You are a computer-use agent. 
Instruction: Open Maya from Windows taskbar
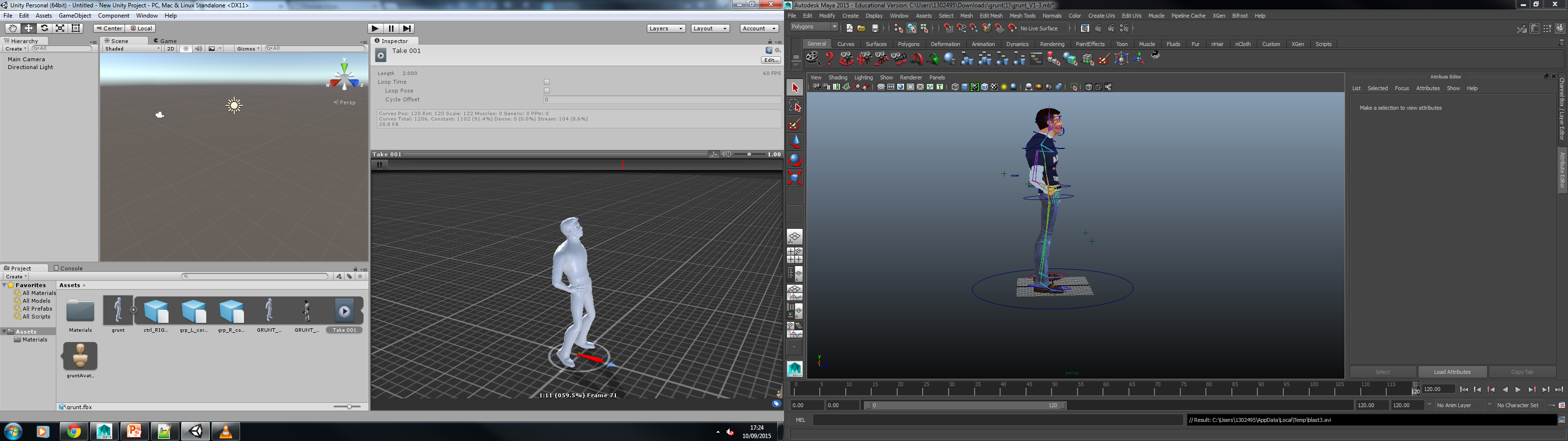pos(104,431)
